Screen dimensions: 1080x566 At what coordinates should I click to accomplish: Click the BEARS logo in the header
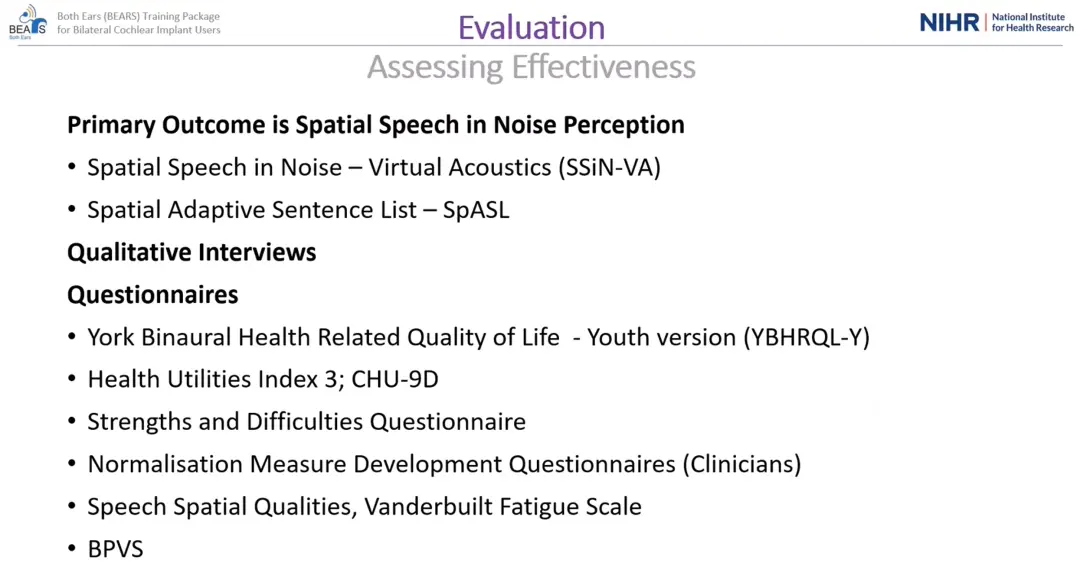(x=27, y=21)
